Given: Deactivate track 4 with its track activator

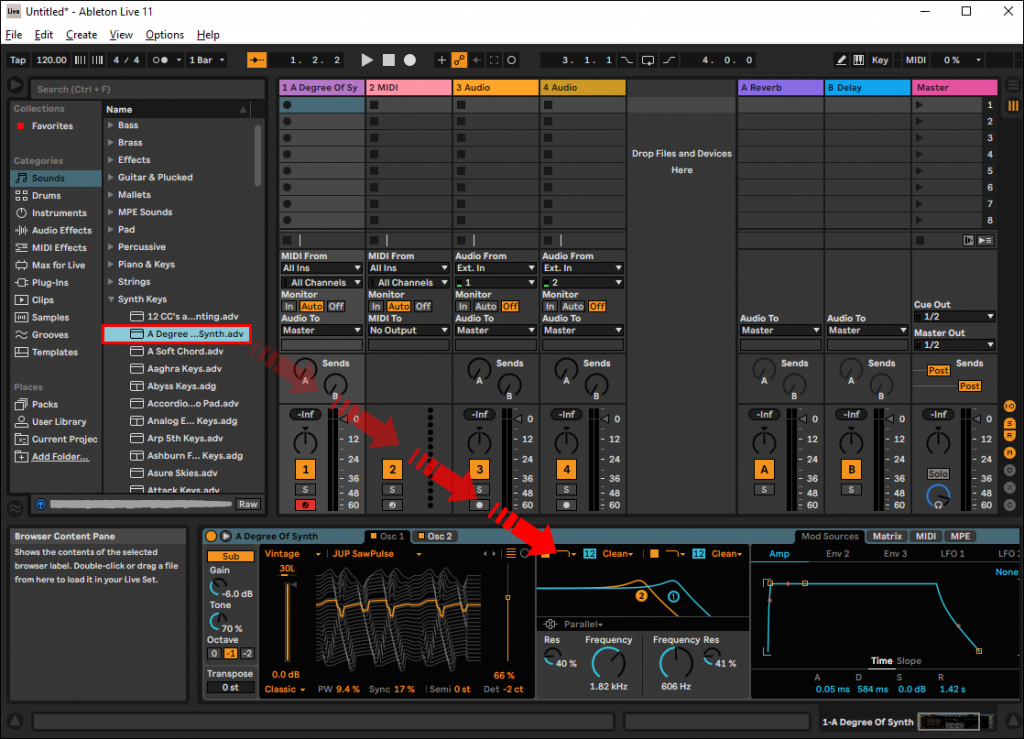Looking at the screenshot, I should pyautogui.click(x=565, y=468).
